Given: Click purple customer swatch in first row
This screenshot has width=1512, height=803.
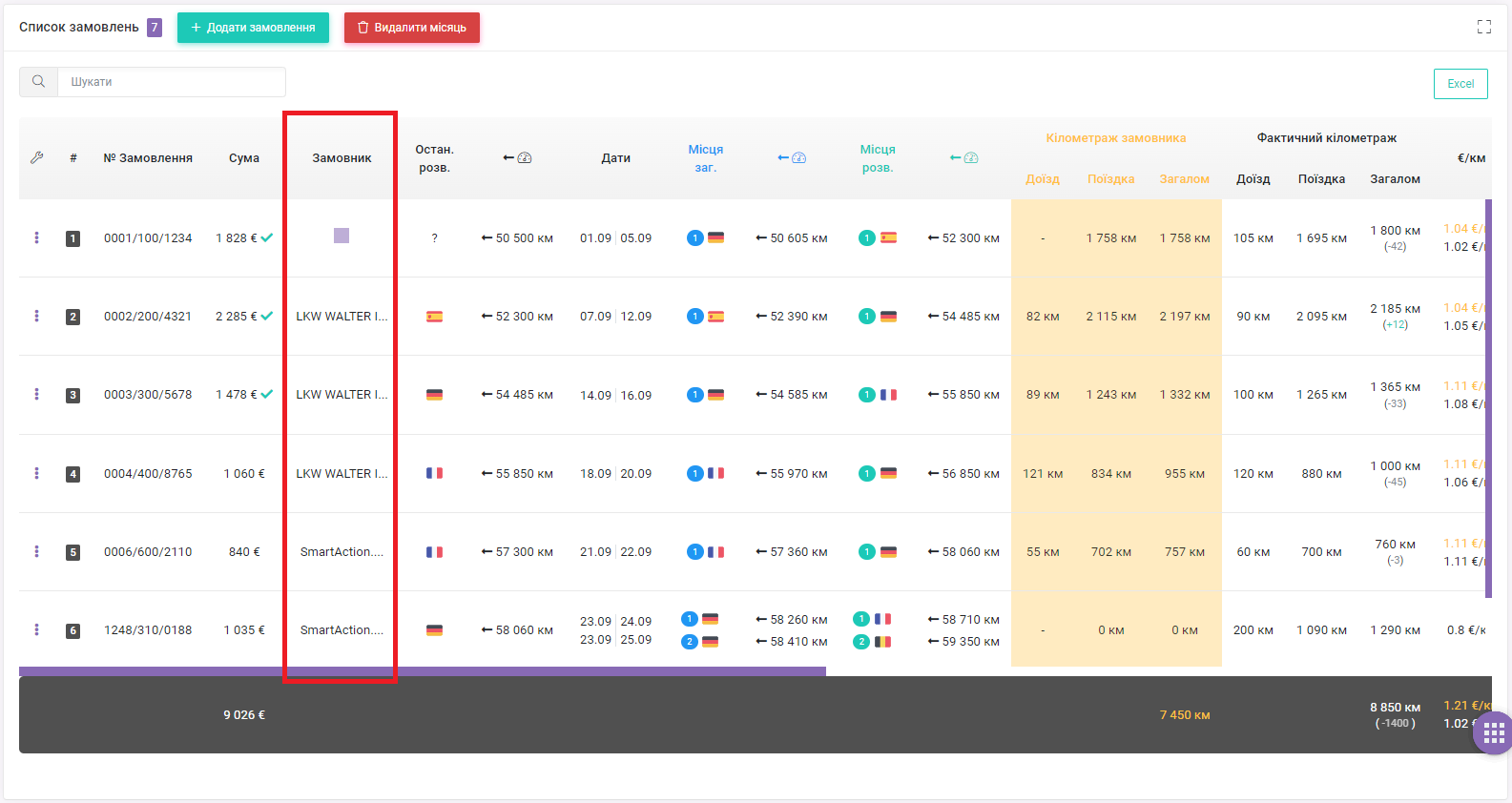Looking at the screenshot, I should point(342,236).
